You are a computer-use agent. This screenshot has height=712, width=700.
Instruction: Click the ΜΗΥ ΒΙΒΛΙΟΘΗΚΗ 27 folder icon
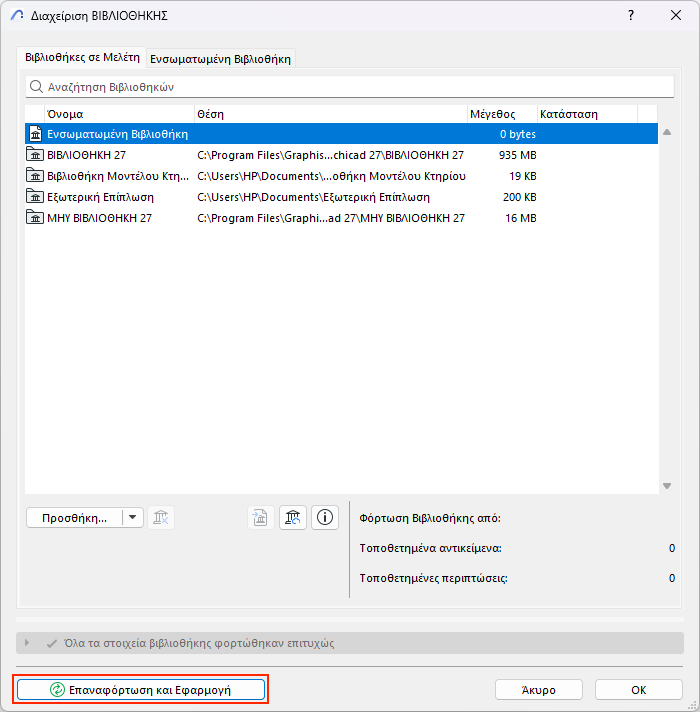point(35,218)
